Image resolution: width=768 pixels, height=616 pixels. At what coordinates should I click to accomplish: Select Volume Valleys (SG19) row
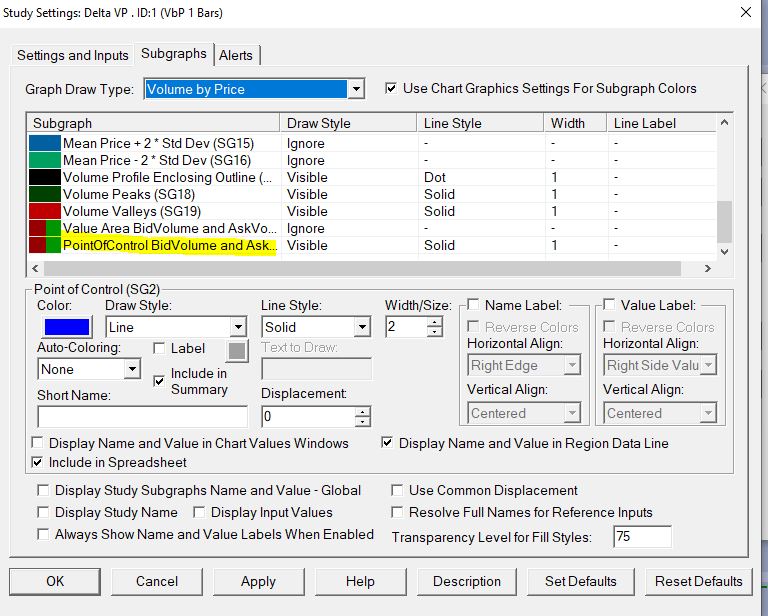tap(372, 211)
